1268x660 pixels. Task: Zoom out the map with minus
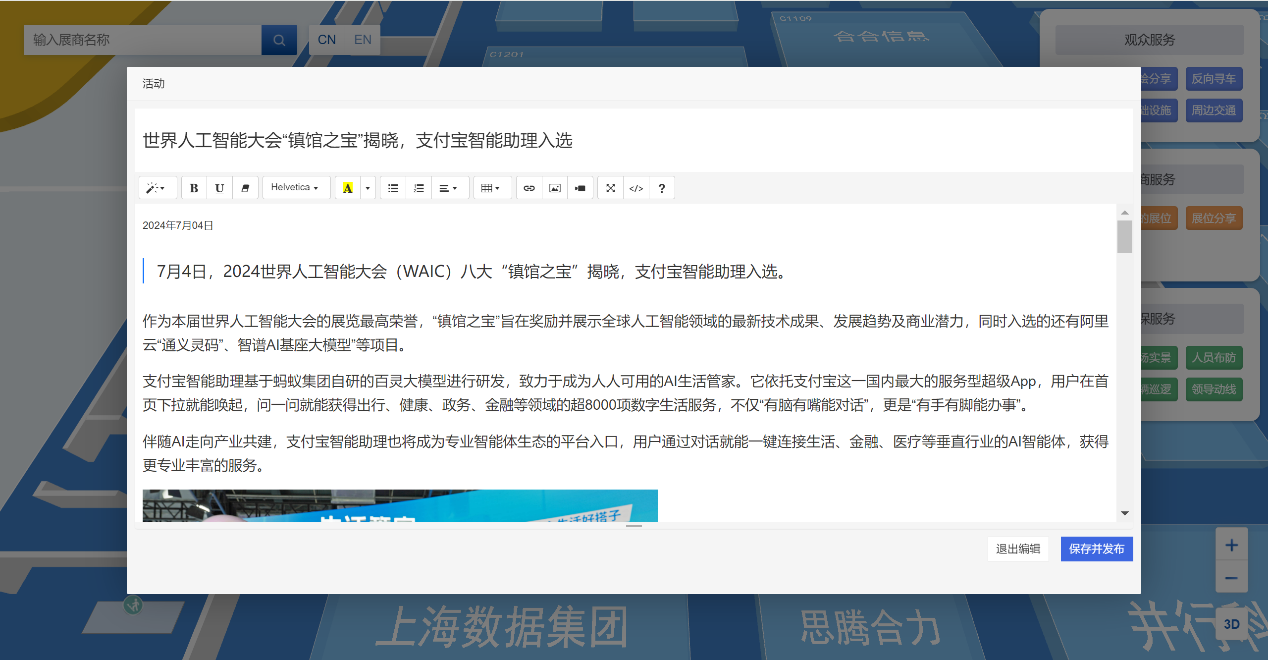click(1231, 577)
